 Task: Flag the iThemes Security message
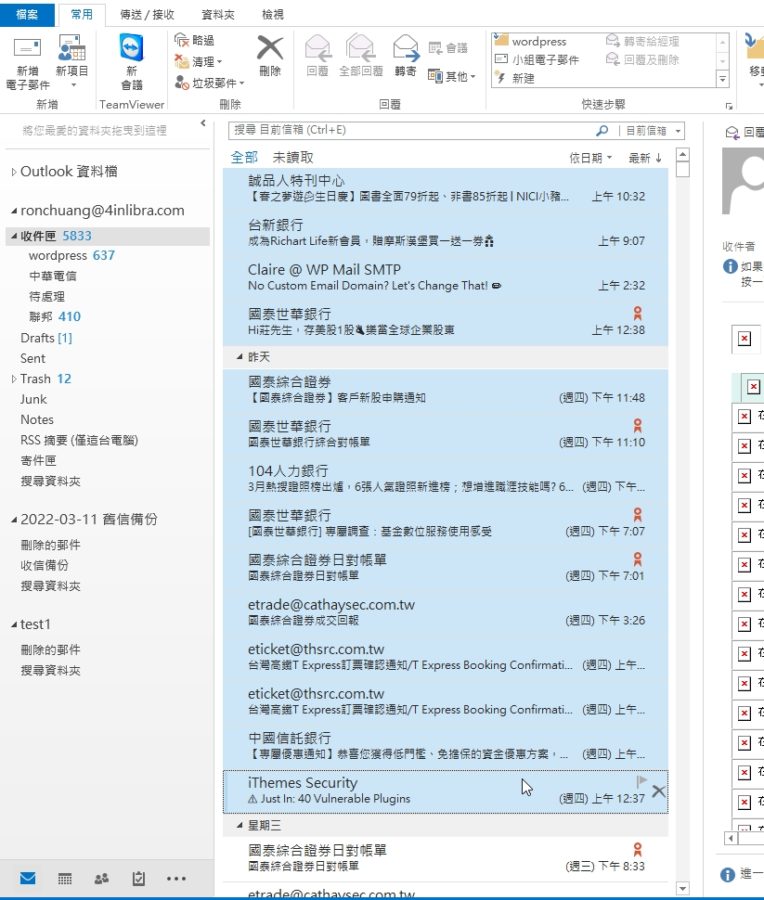click(x=642, y=781)
